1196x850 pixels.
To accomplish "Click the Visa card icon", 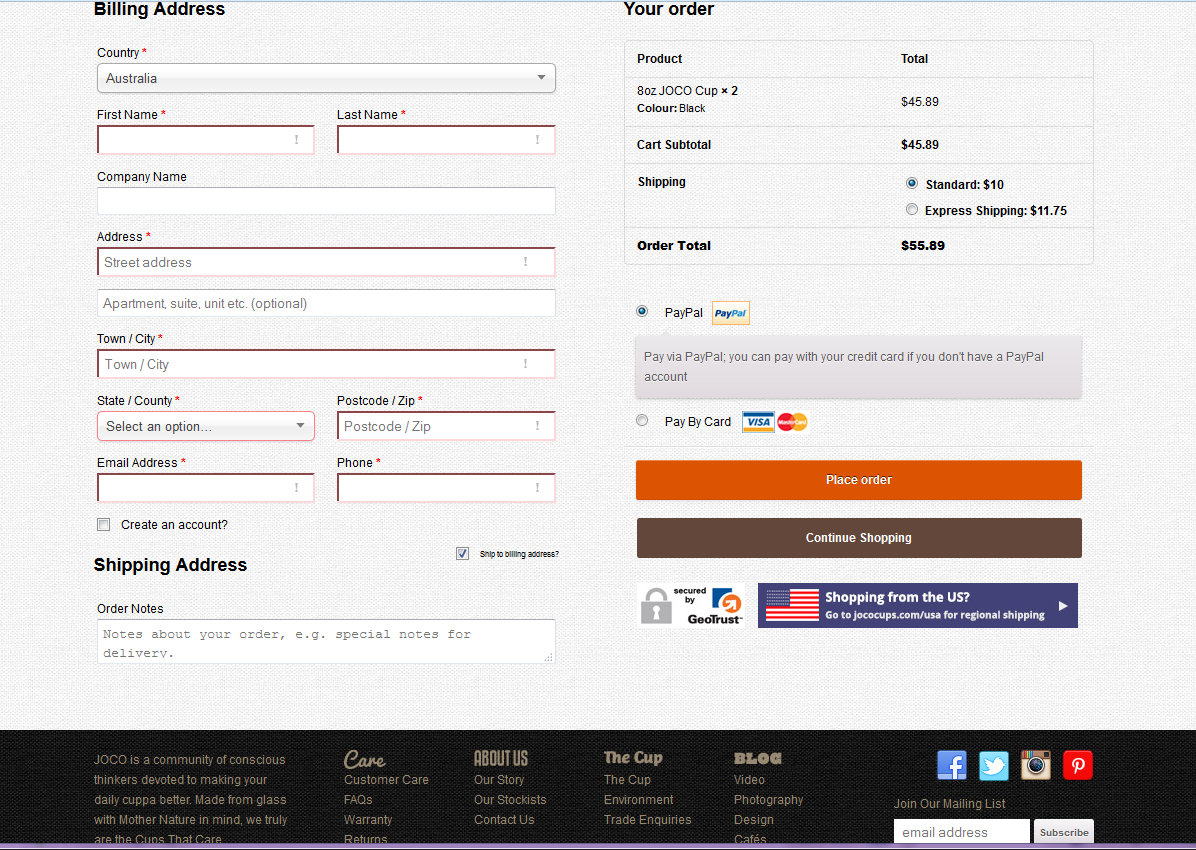I will coord(758,422).
